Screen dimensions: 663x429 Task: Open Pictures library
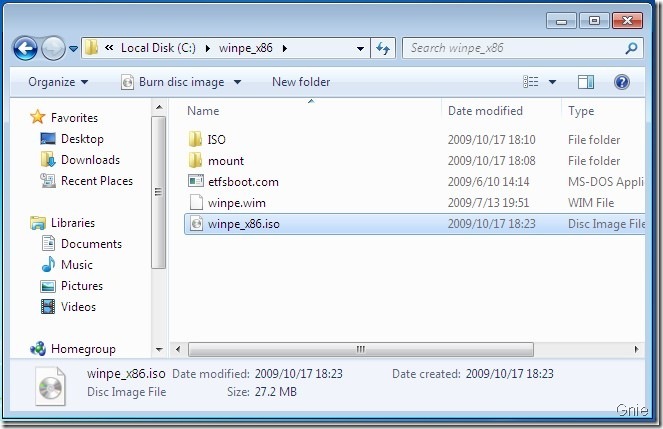click(82, 286)
